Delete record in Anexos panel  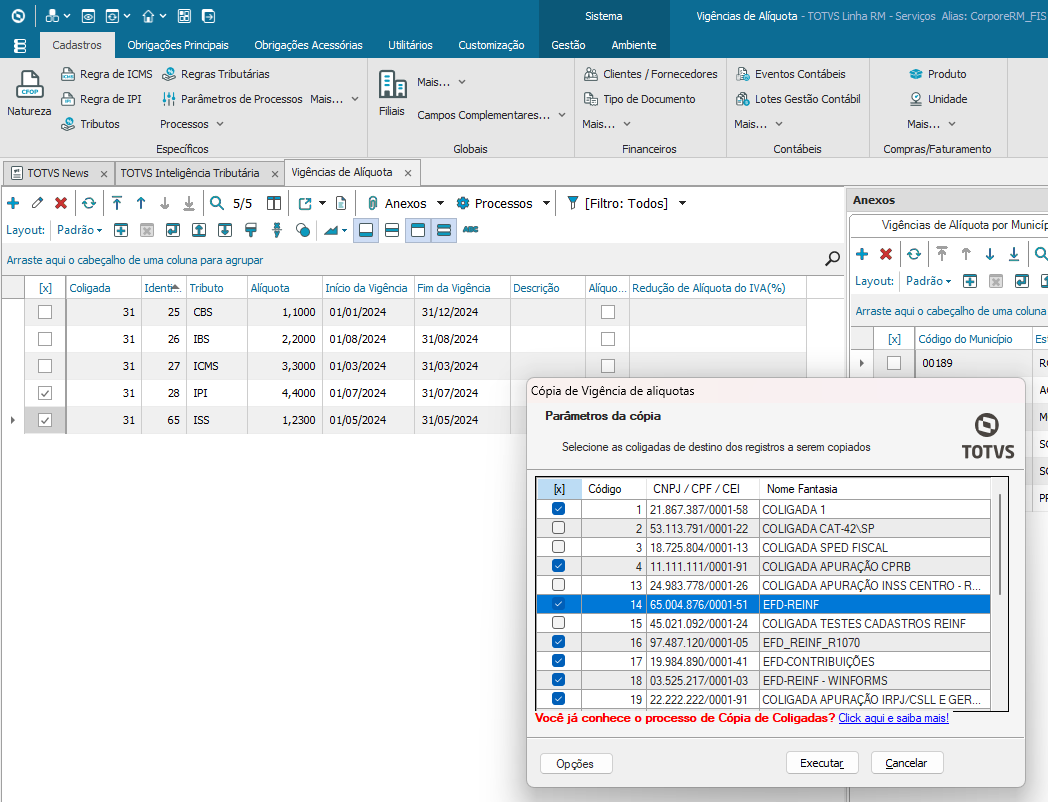886,254
